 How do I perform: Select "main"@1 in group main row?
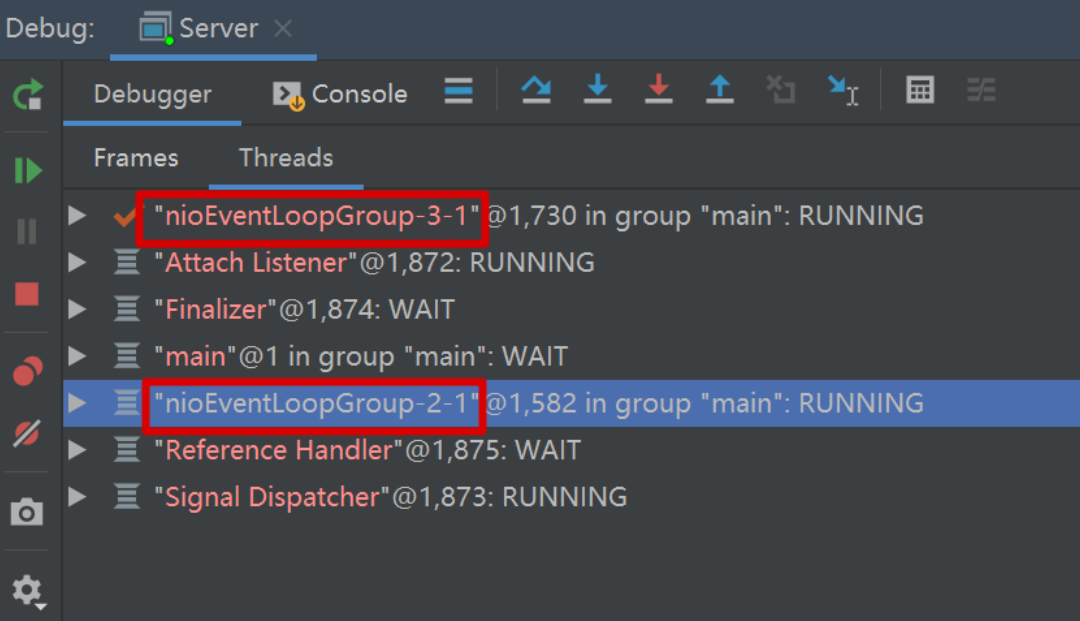click(x=572, y=356)
